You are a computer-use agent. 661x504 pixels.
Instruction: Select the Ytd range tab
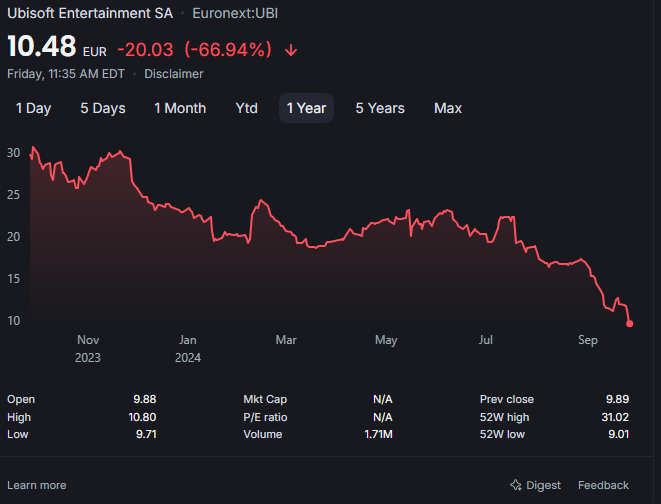tap(247, 108)
